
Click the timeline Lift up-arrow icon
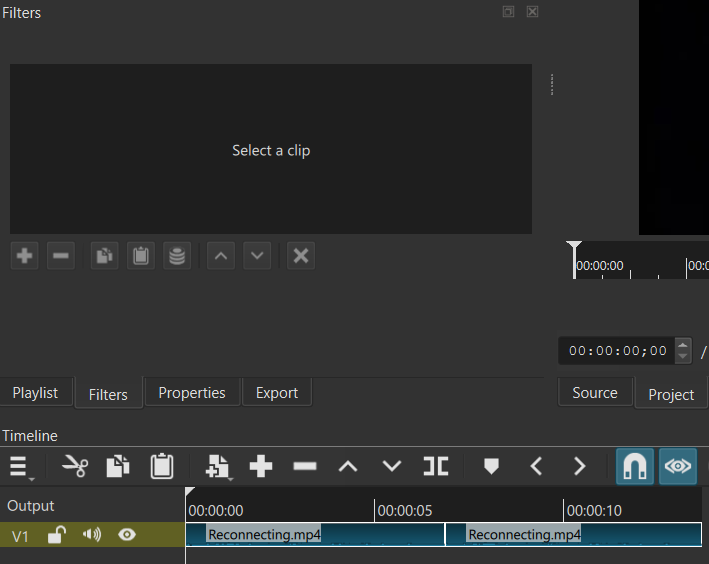click(x=347, y=466)
